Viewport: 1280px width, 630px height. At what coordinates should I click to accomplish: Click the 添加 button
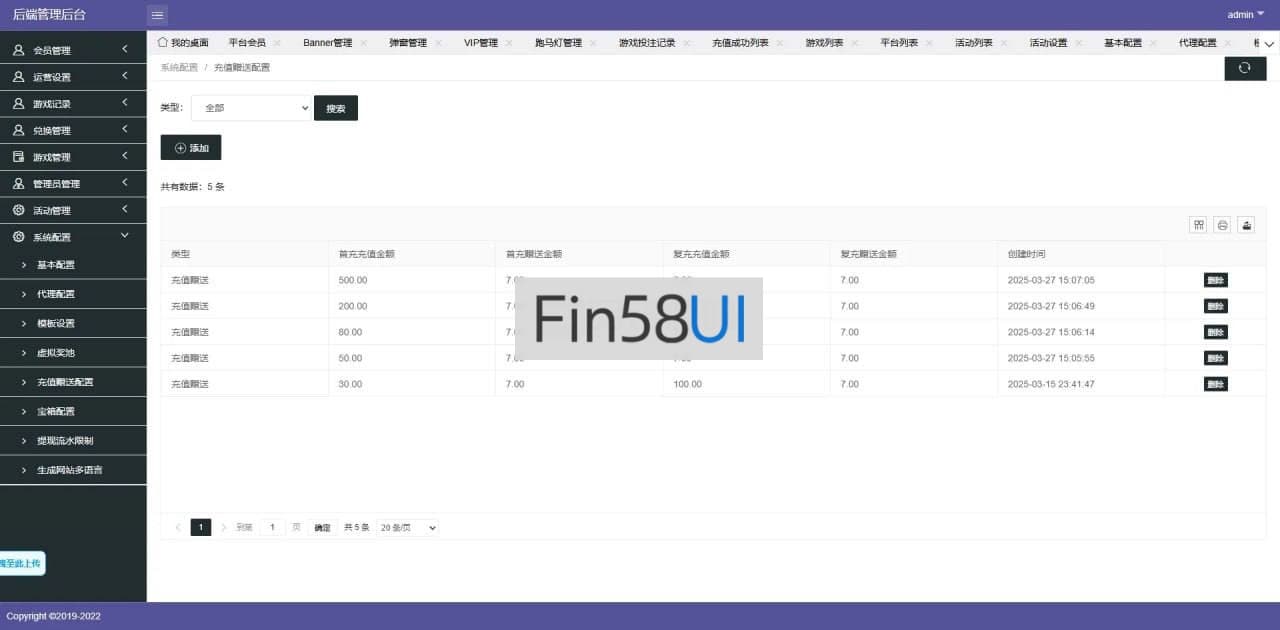click(191, 148)
